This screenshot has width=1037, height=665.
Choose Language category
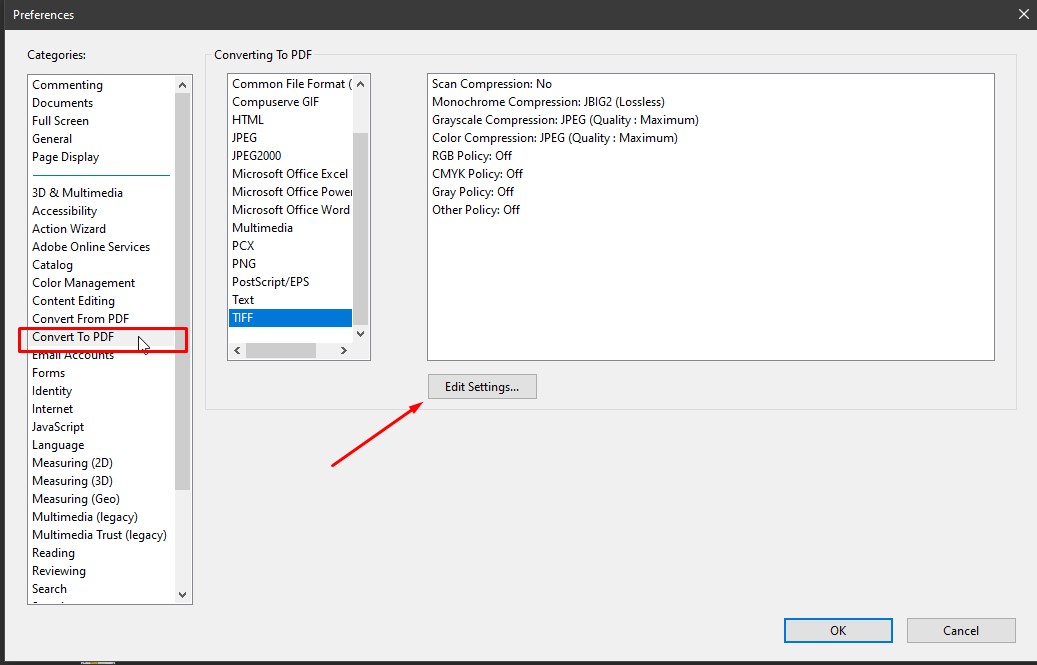(58, 445)
